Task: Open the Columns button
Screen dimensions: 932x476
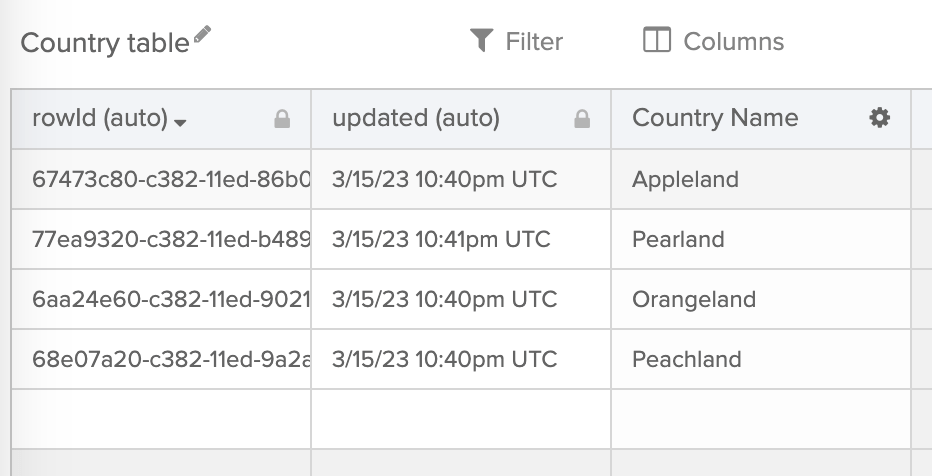Action: pos(713,41)
